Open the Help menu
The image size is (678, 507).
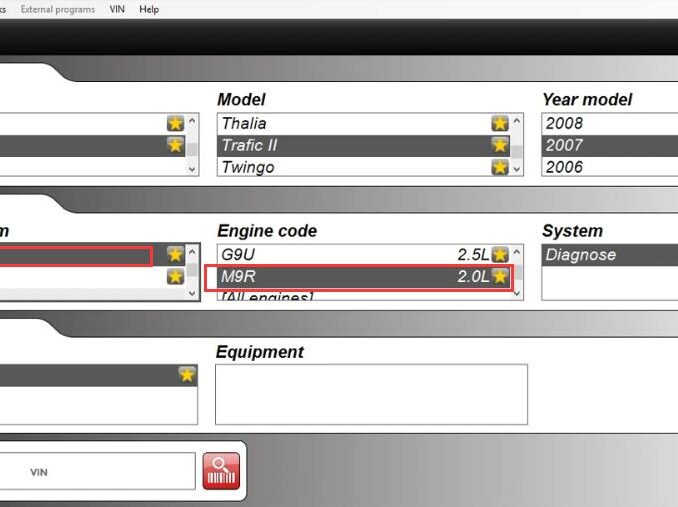coord(149,9)
